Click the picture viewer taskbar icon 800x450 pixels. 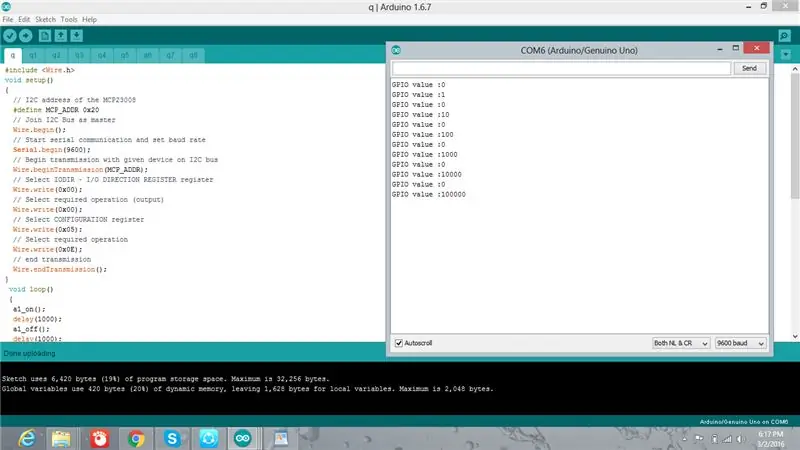coord(281,439)
